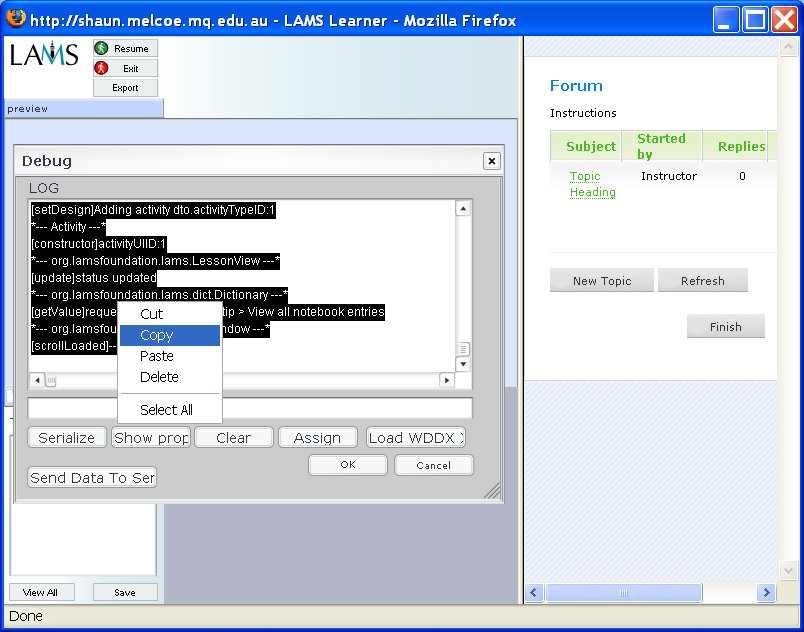
Task: Click the Finish button
Action: click(725, 326)
